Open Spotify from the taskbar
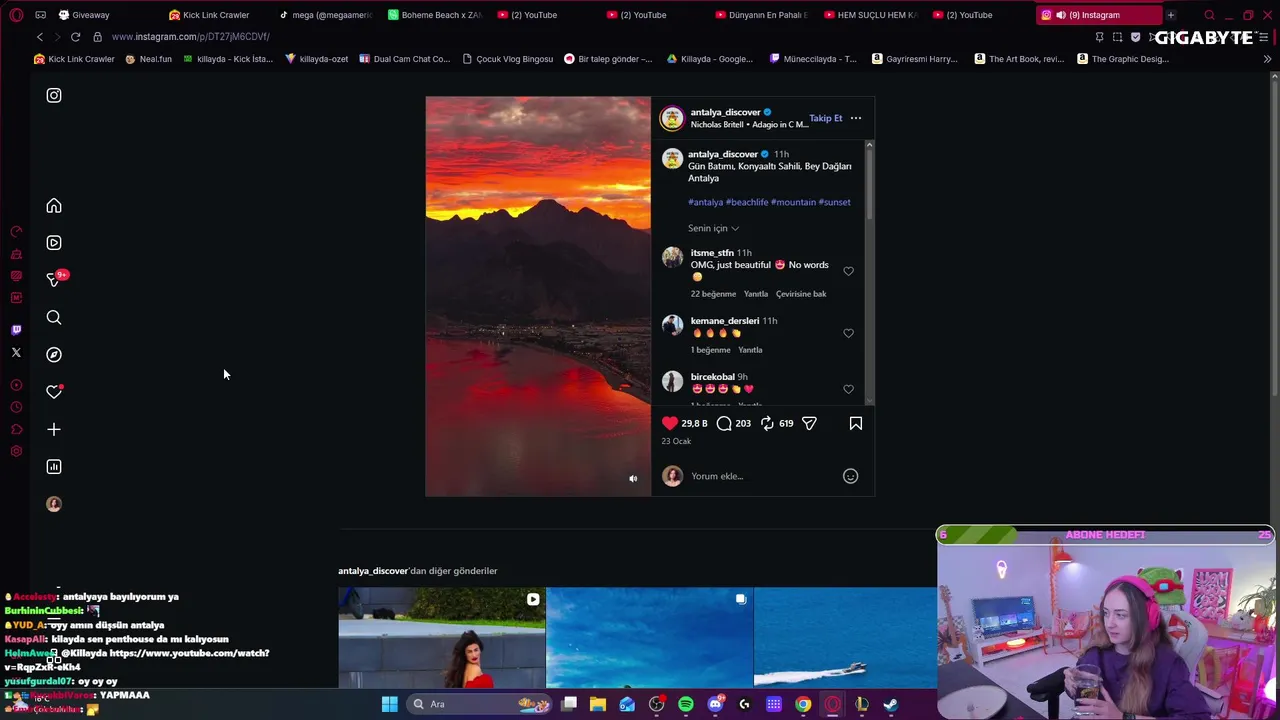1280x720 pixels. (686, 705)
